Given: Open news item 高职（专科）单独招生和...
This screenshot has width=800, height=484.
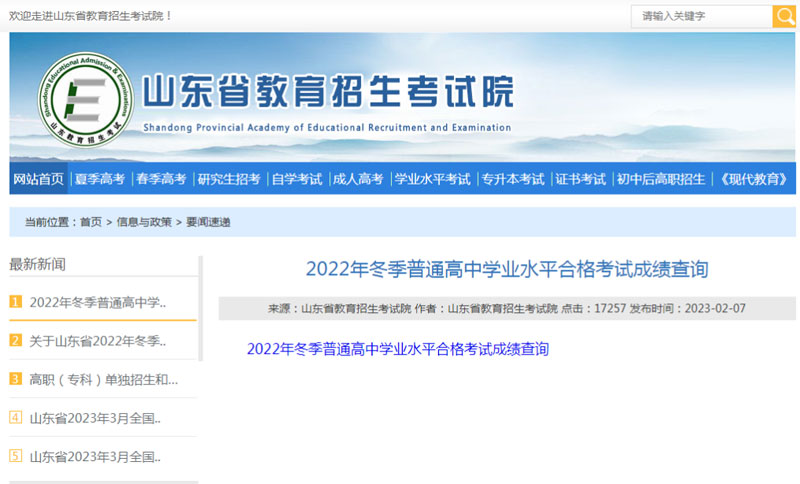Looking at the screenshot, I should pos(104,379).
